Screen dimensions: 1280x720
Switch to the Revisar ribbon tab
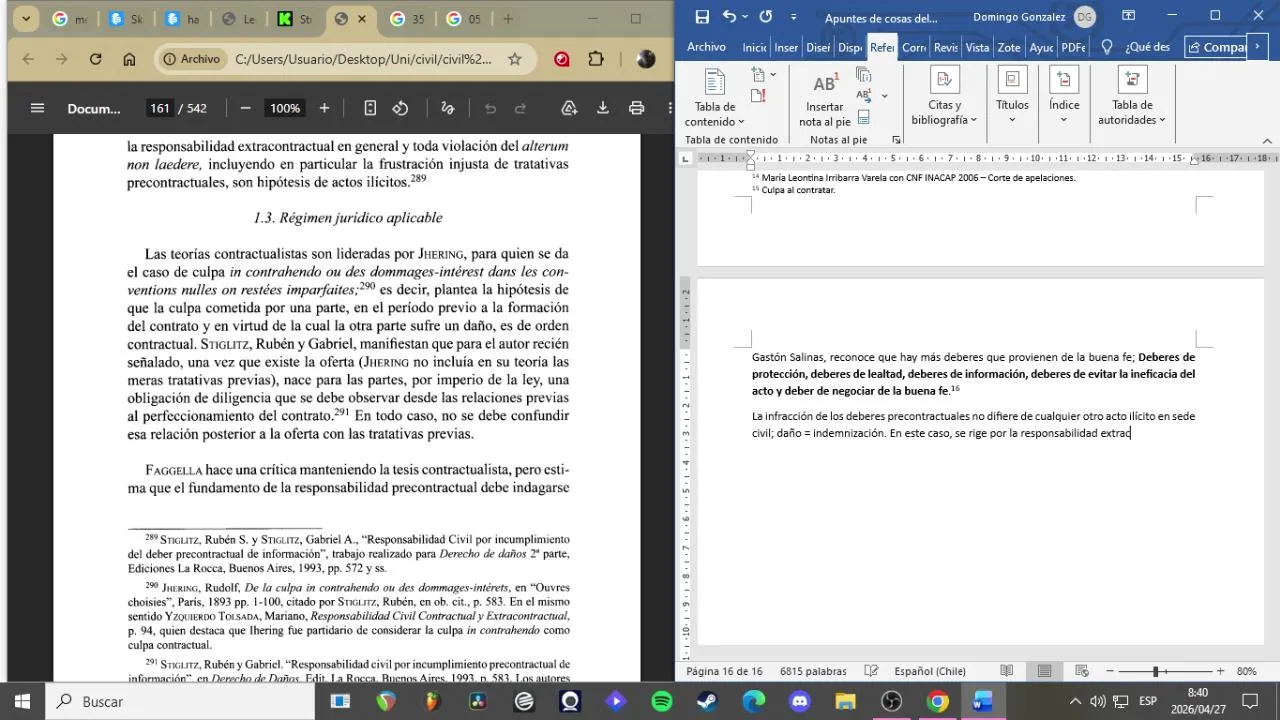946,47
